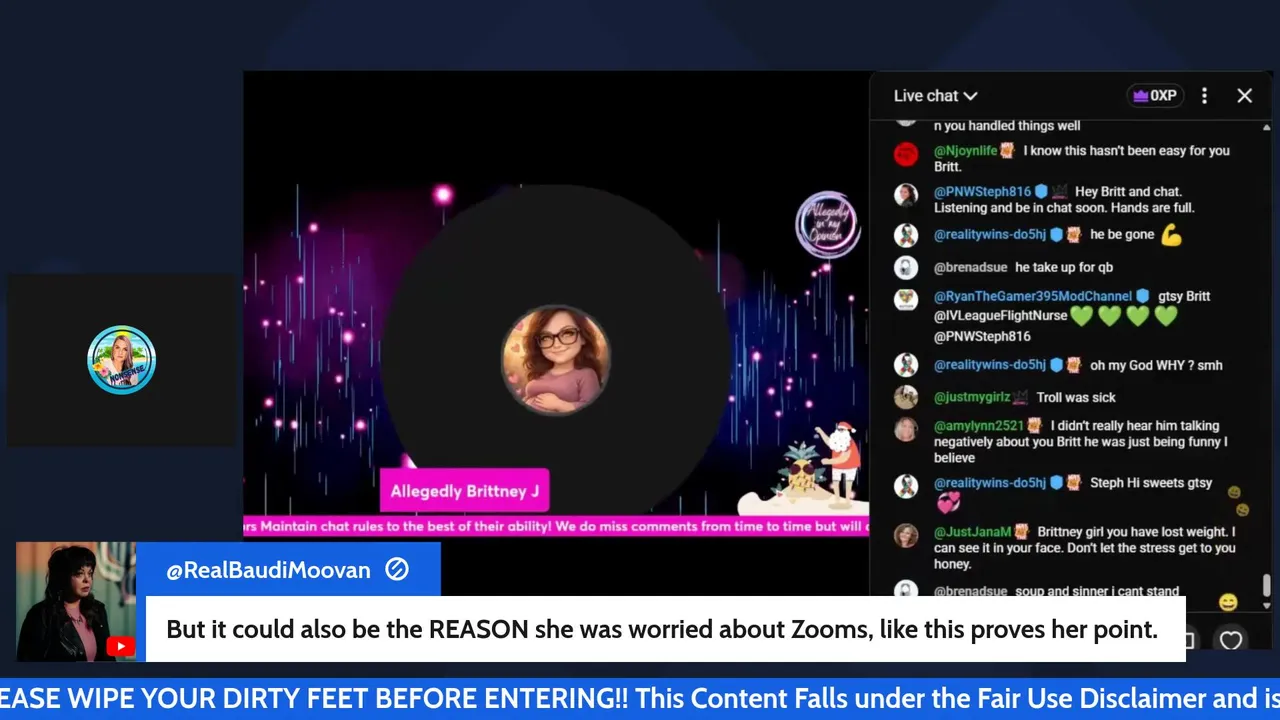Click the @justmygirlz username
The image size is (1280, 720).
(x=972, y=397)
